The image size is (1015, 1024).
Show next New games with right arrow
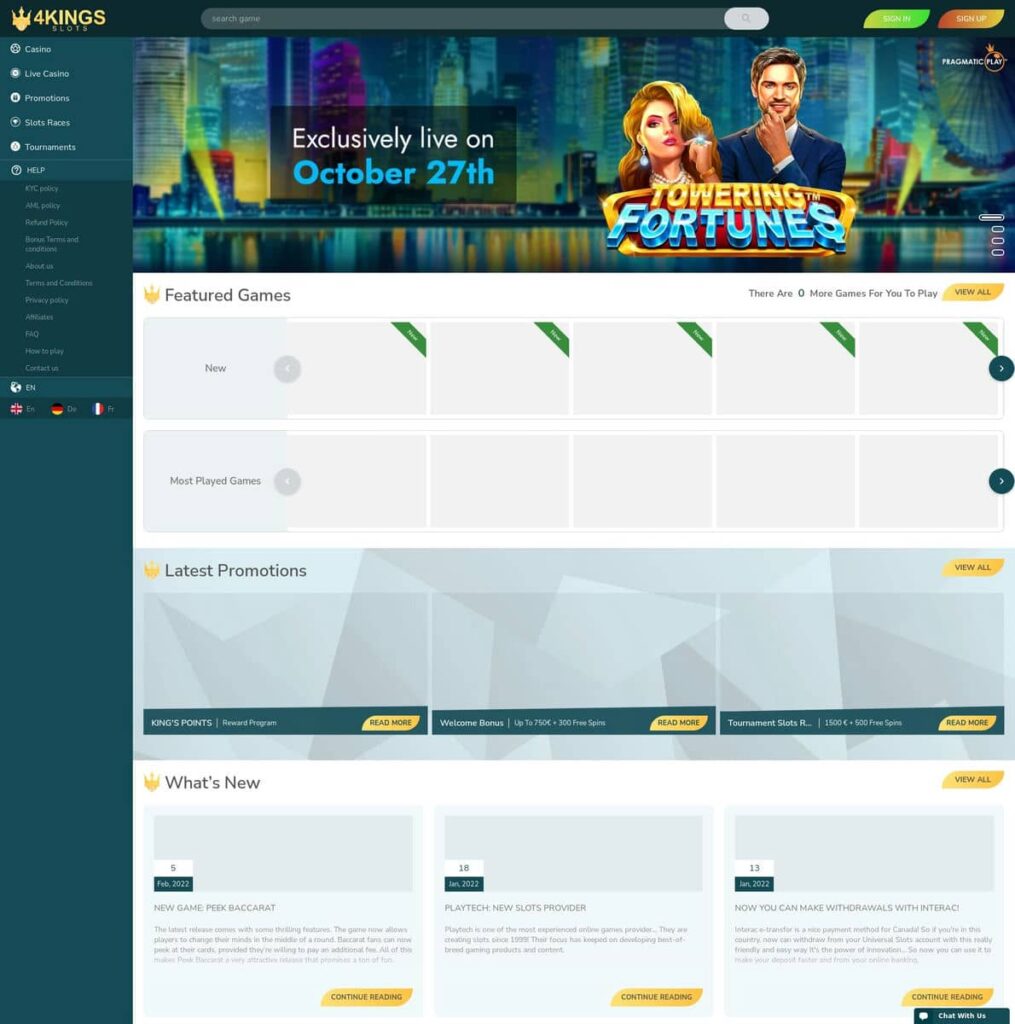click(x=1001, y=368)
